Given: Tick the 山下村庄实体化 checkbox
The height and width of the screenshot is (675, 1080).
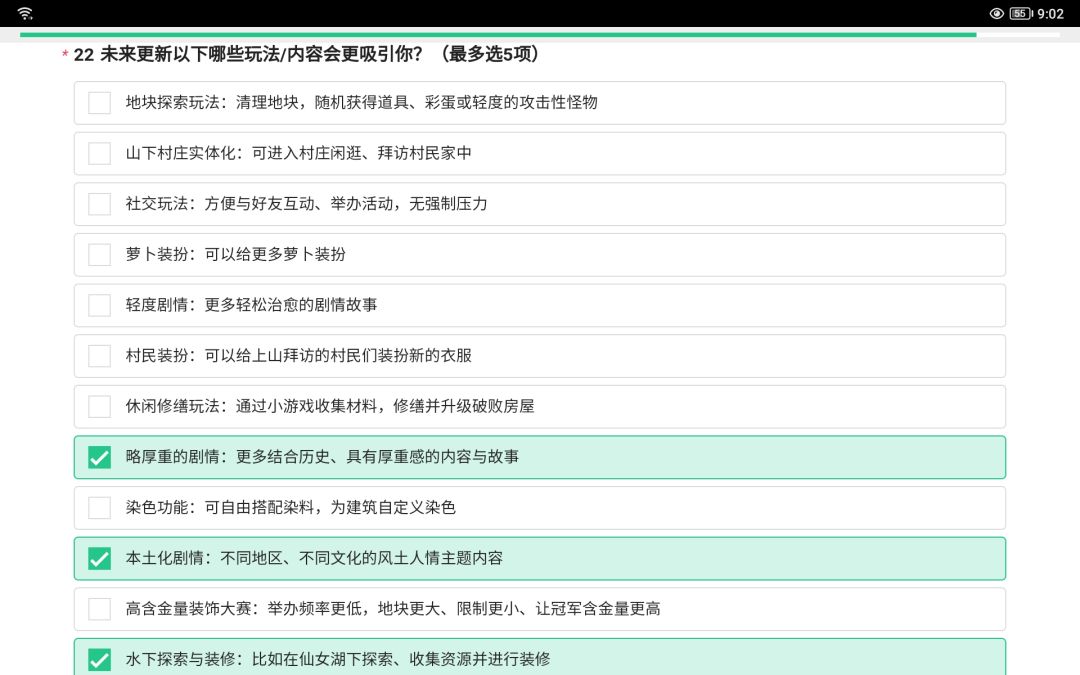Looking at the screenshot, I should point(99,153).
